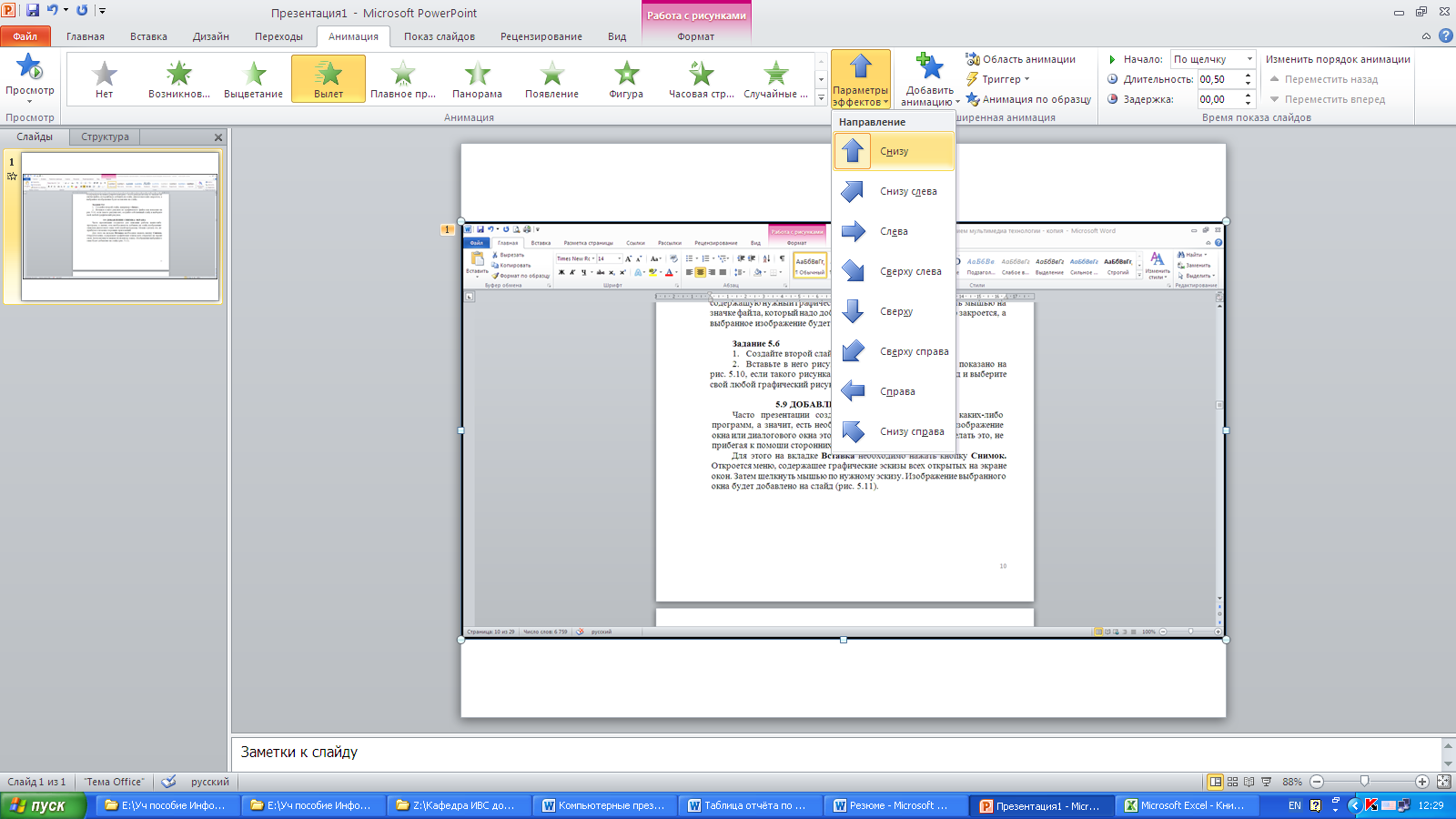Apply the Появление animation effect
1456x819 pixels.
point(552,78)
